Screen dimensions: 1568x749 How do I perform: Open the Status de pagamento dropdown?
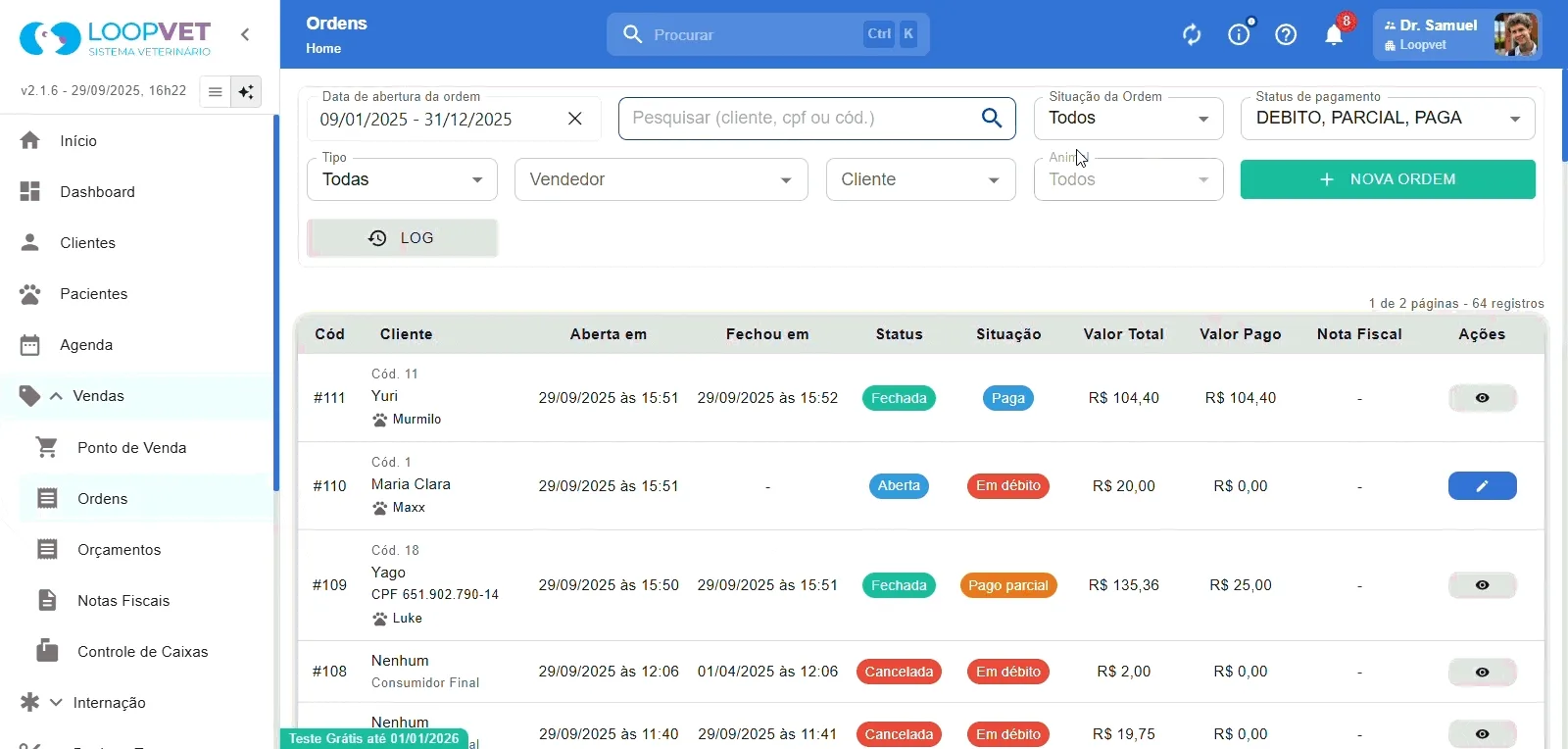[1388, 119]
